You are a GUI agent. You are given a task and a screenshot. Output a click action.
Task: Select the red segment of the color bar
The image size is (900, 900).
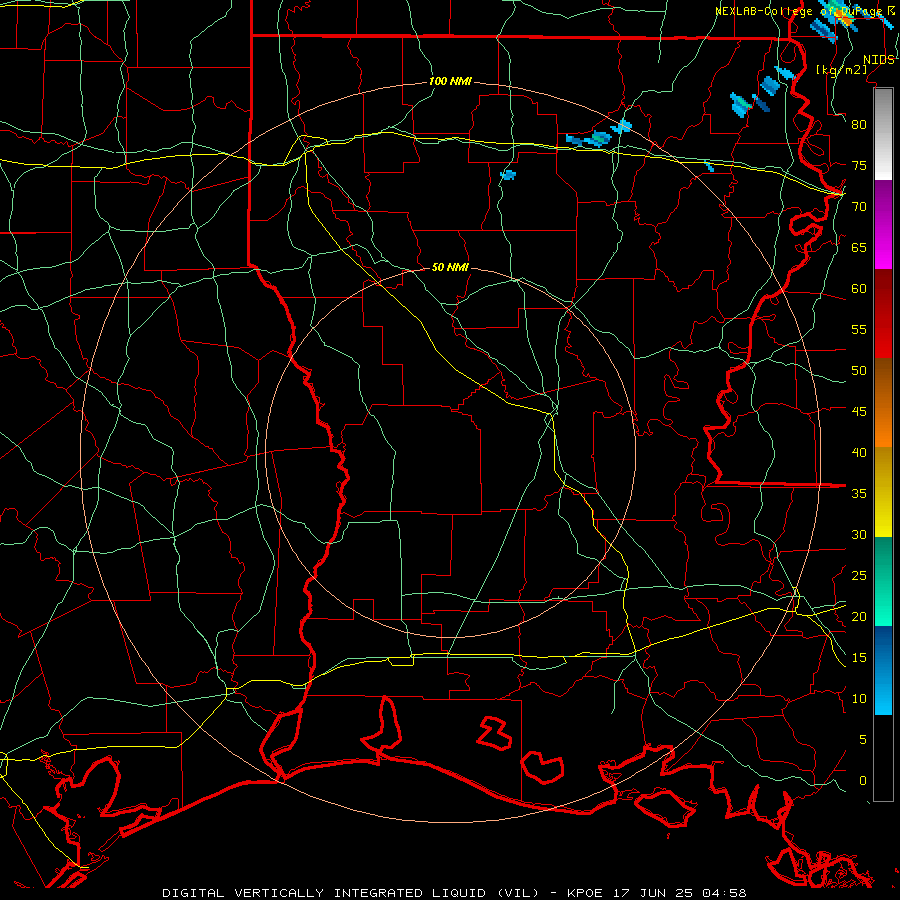(x=883, y=313)
